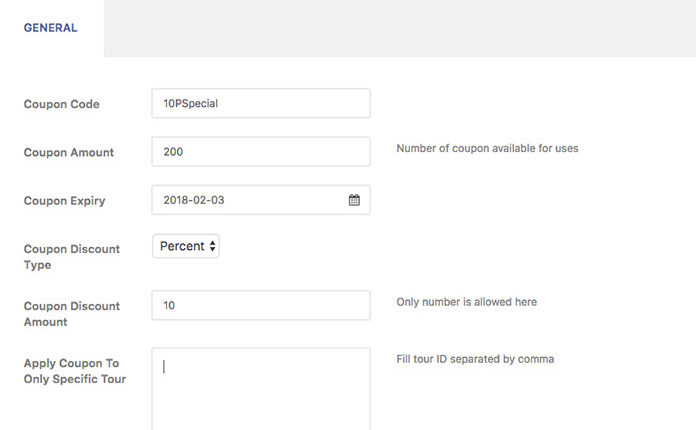This screenshot has width=696, height=430.
Task: Click the 'Only number is allowed here' hint
Action: 466,302
